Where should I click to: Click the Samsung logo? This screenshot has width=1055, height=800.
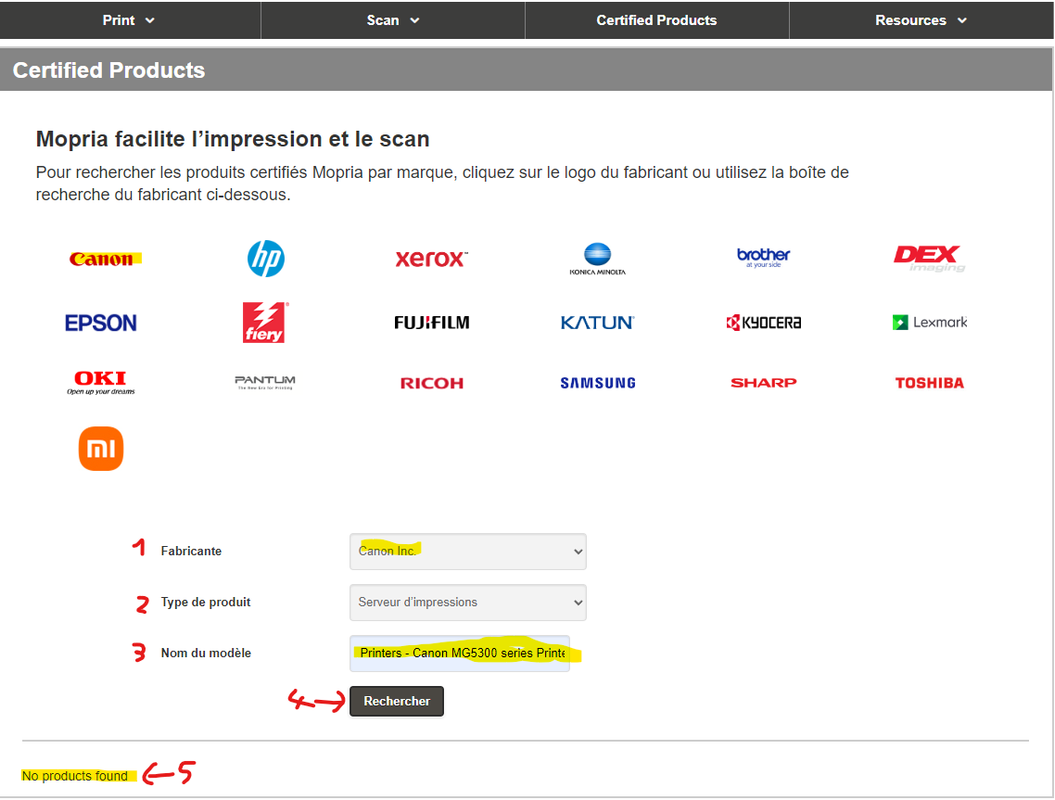coord(597,383)
